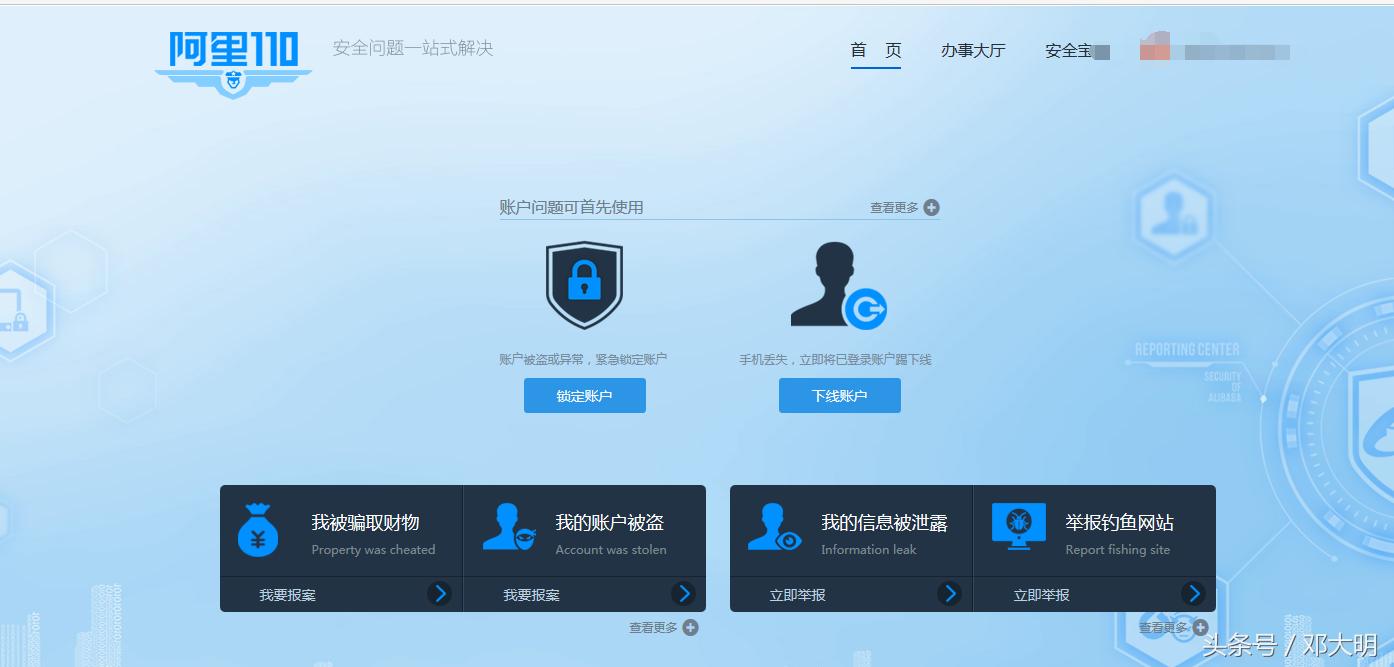Image resolution: width=1394 pixels, height=667 pixels.
Task: Click the plus icon beside top 查看更多
Action: 931,207
